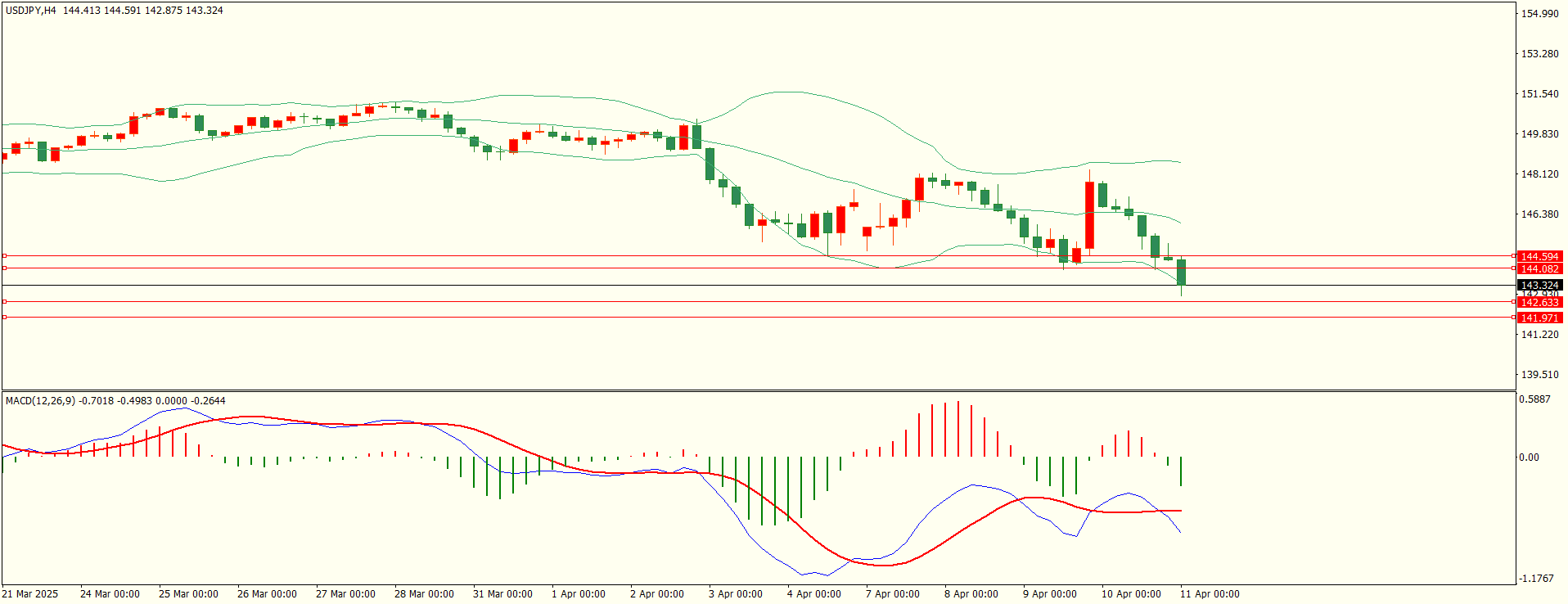Click the 28 Mar 00:00 date label
1568x604 pixels.
click(424, 594)
